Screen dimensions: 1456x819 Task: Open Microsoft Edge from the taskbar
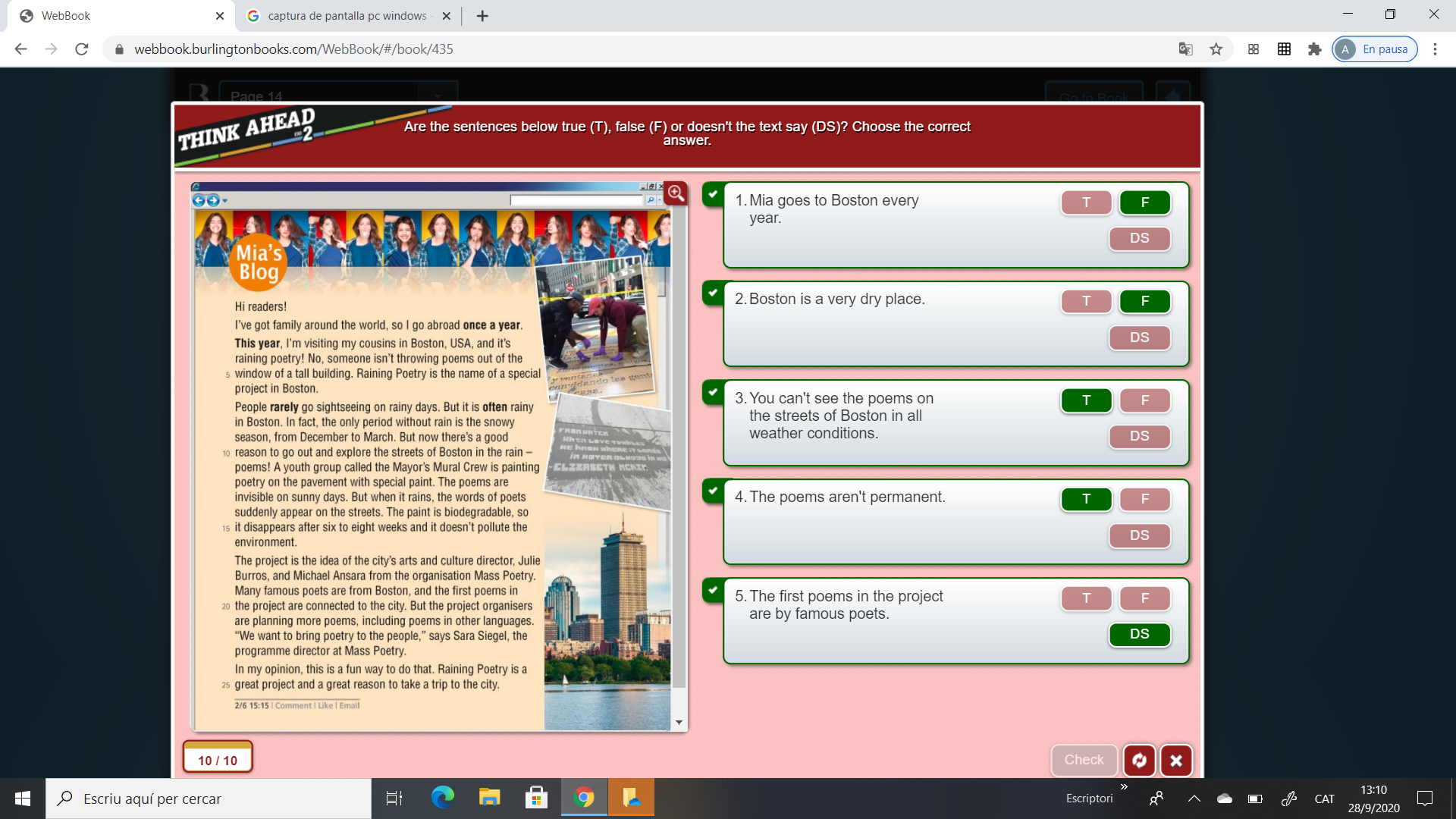tap(442, 798)
